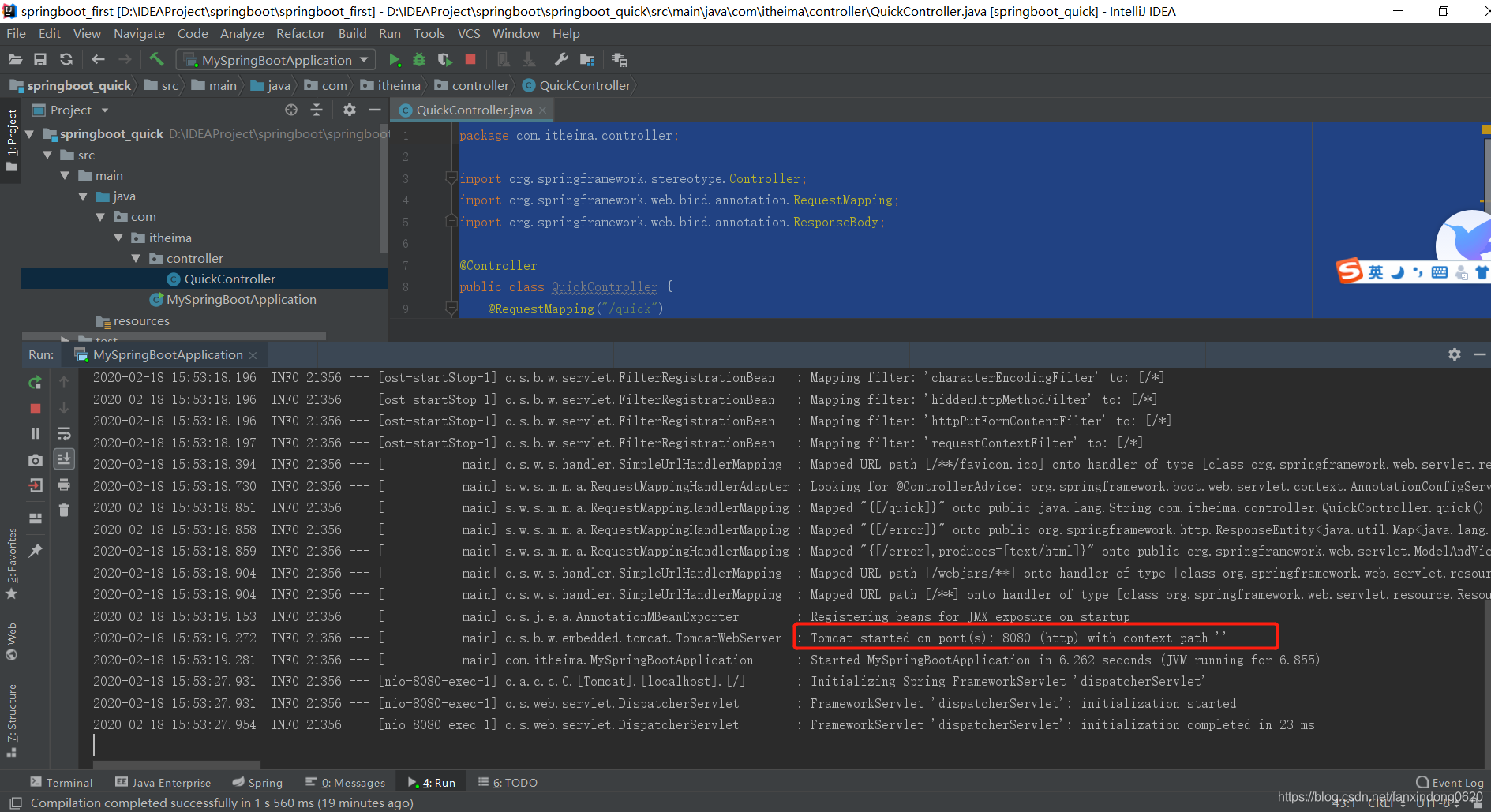This screenshot has width=1491, height=812.
Task: Open the 0: Messages tool window
Action: click(345, 782)
